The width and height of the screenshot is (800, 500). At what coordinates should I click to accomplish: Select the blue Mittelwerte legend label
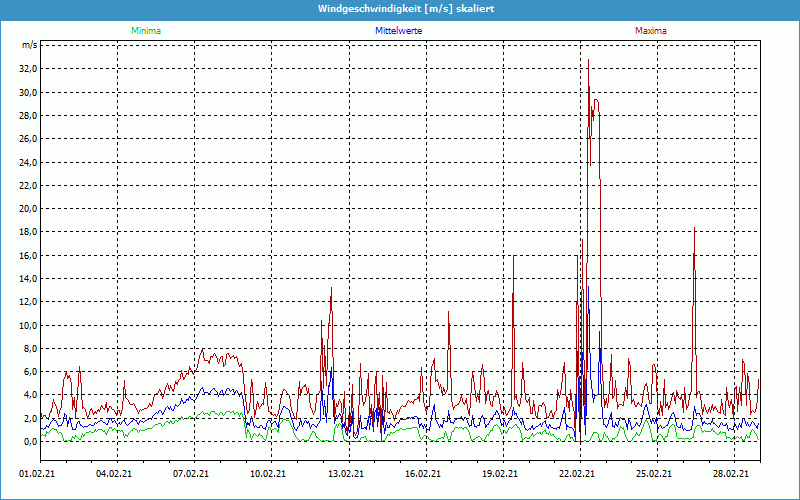pyautogui.click(x=398, y=31)
